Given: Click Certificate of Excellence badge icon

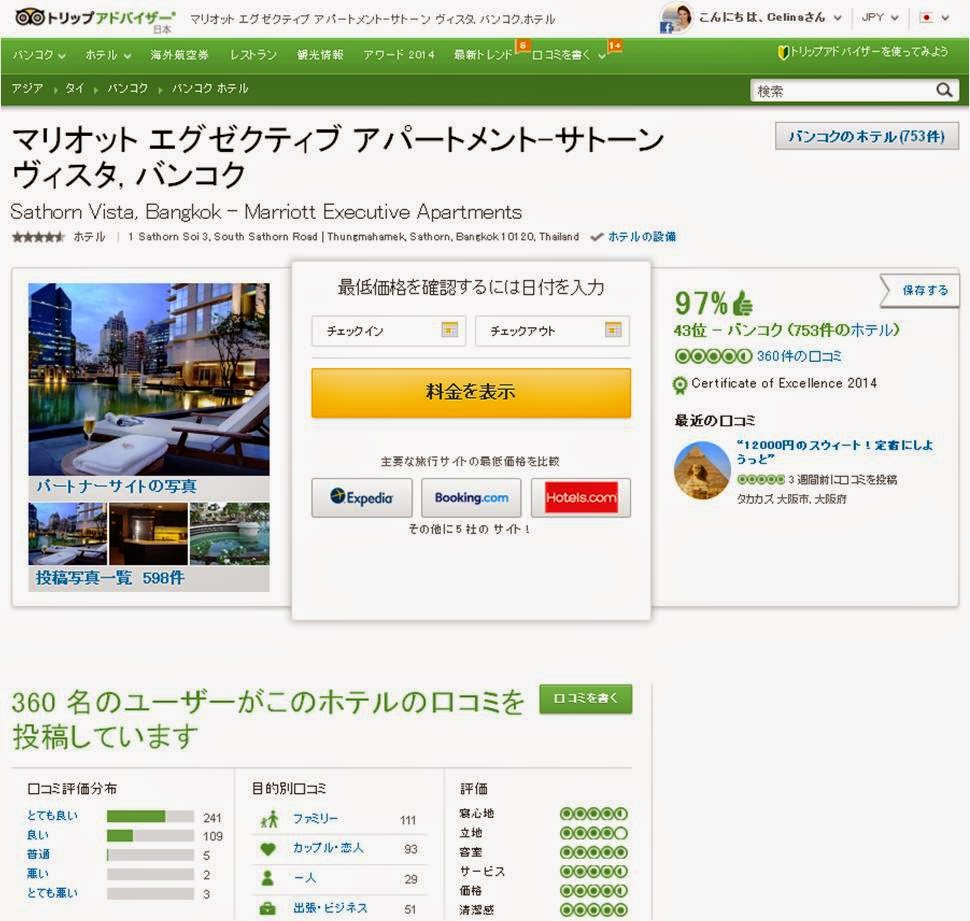Looking at the screenshot, I should [x=680, y=385].
